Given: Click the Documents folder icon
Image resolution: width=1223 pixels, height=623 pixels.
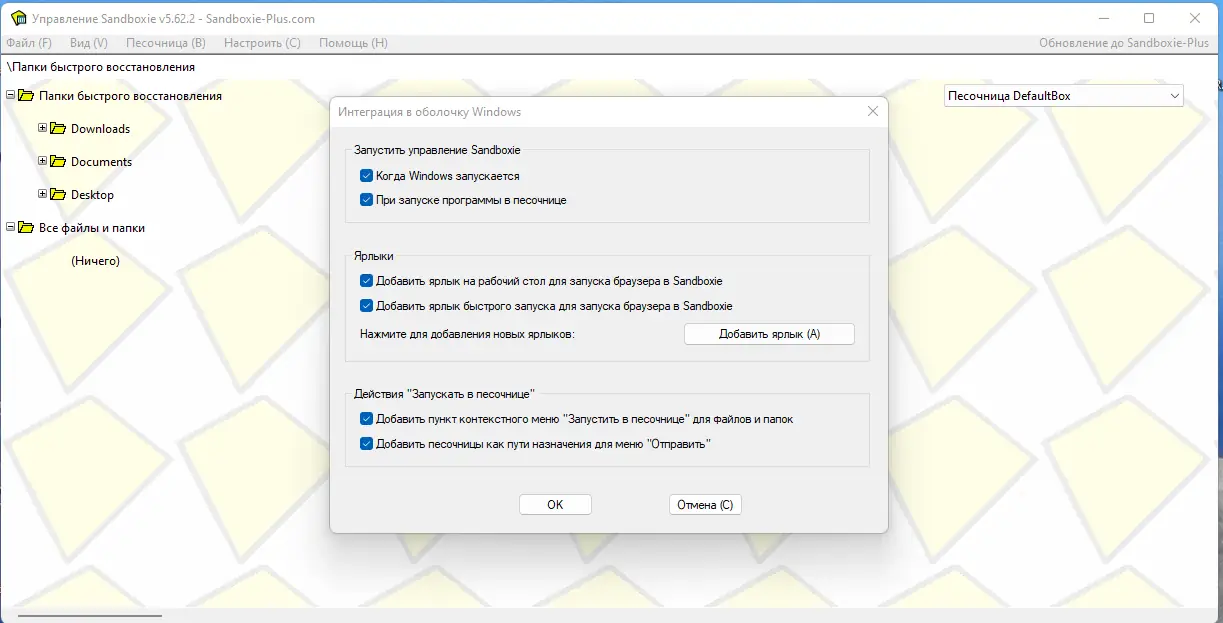Looking at the screenshot, I should coord(58,161).
